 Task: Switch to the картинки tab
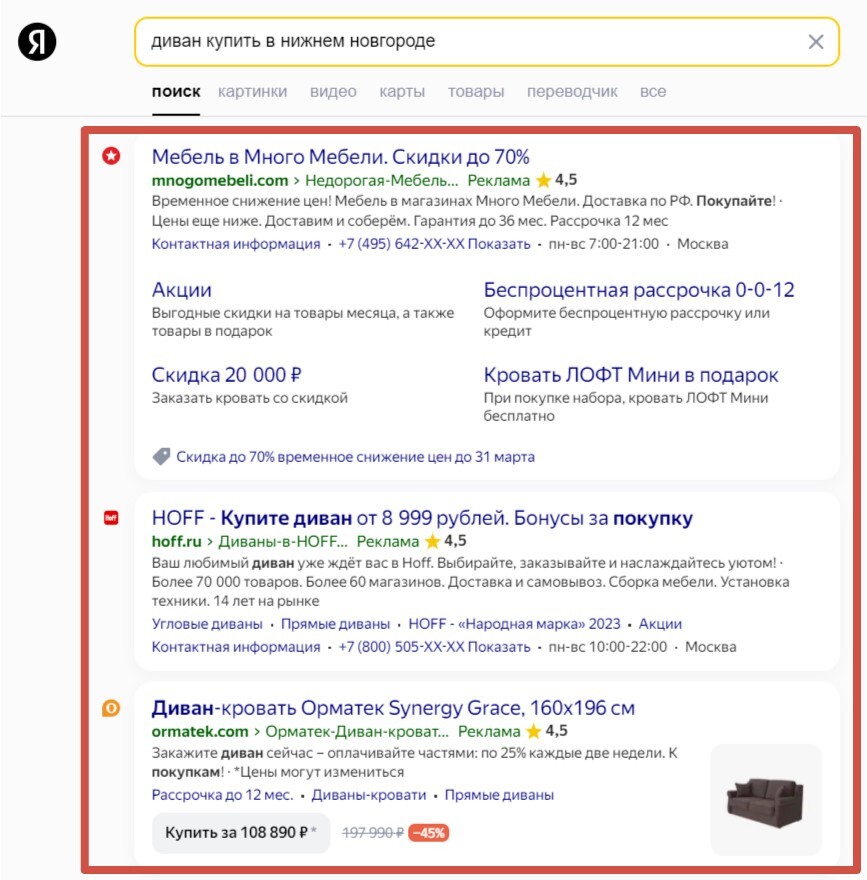pyautogui.click(x=253, y=91)
